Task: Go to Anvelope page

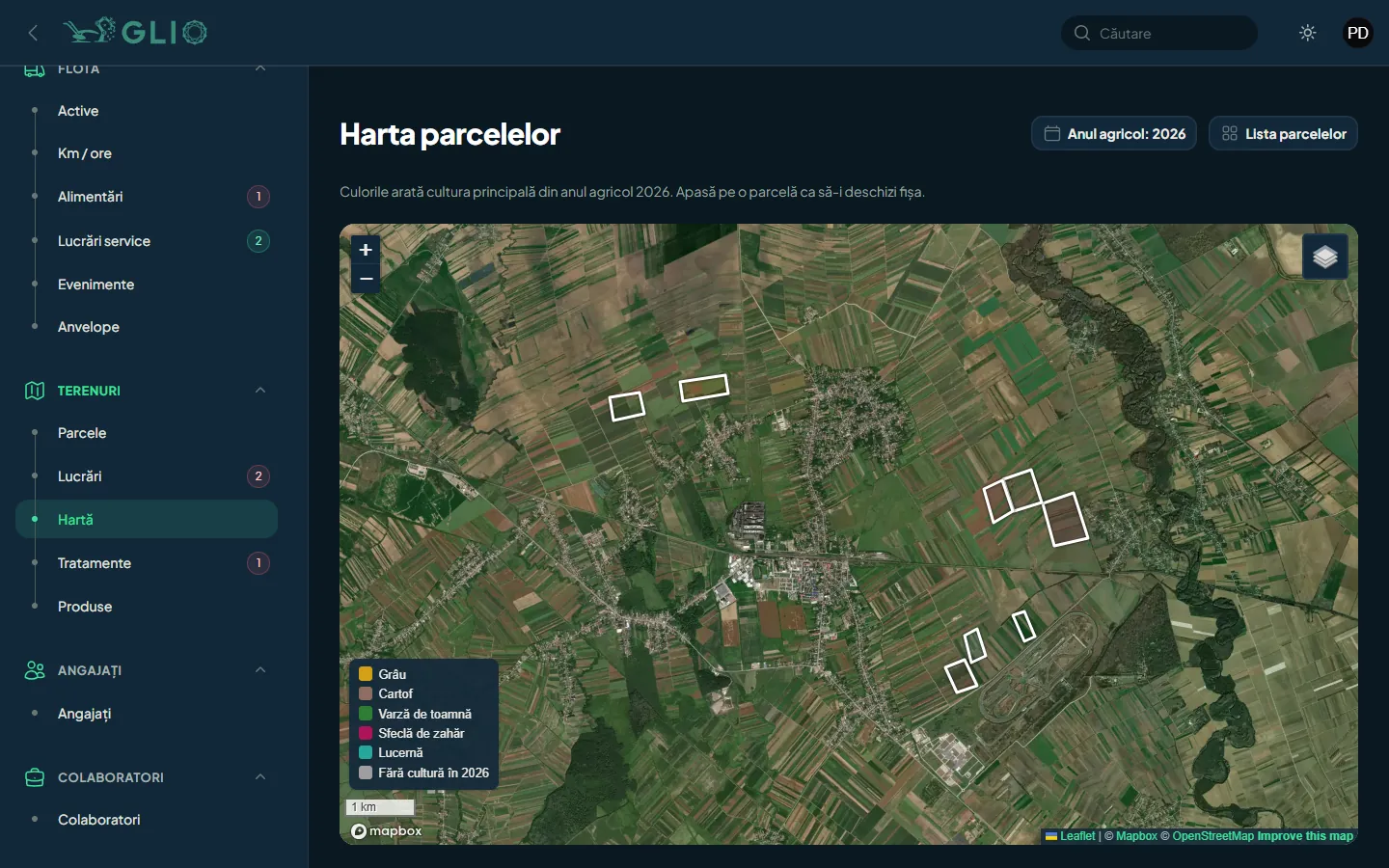Action: coord(147,327)
